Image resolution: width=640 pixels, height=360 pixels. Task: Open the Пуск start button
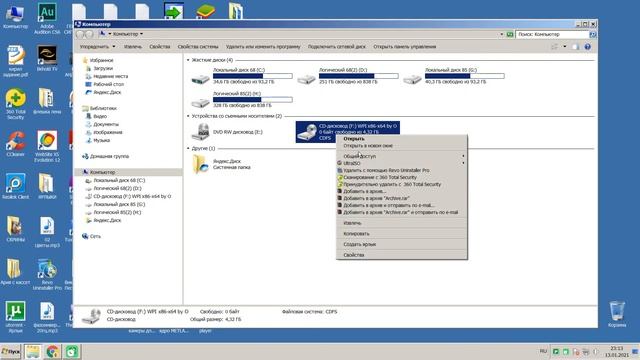[11, 351]
